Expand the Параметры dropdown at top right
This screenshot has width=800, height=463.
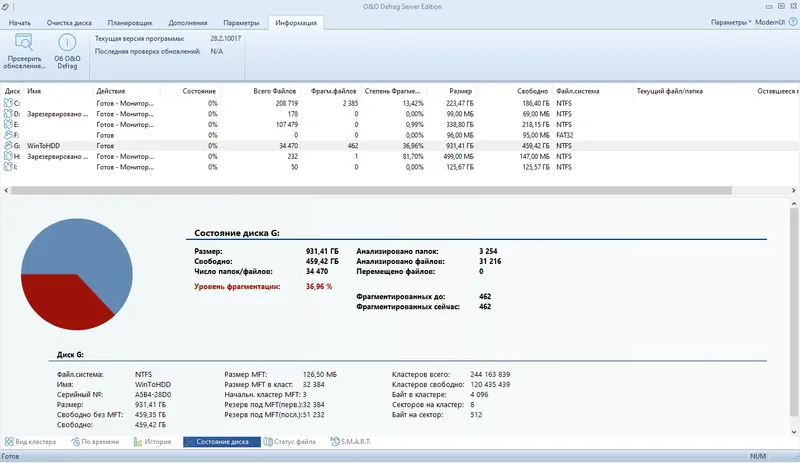click(731, 22)
